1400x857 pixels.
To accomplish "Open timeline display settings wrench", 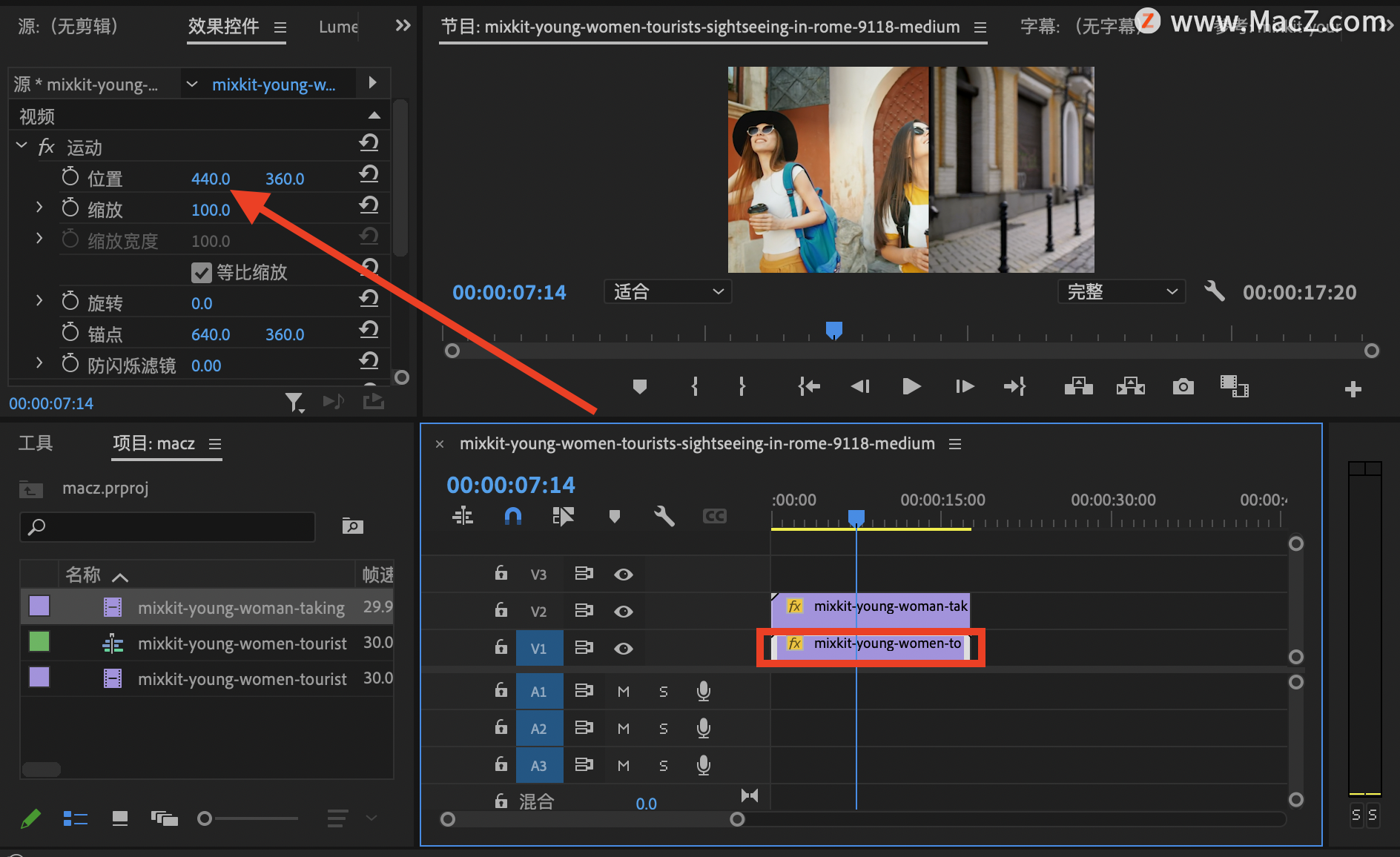I will [664, 516].
